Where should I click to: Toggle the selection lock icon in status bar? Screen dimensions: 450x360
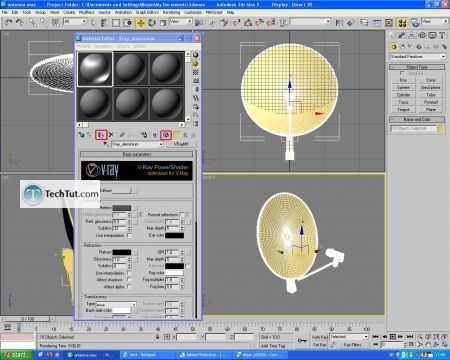pyautogui.click(x=157, y=337)
